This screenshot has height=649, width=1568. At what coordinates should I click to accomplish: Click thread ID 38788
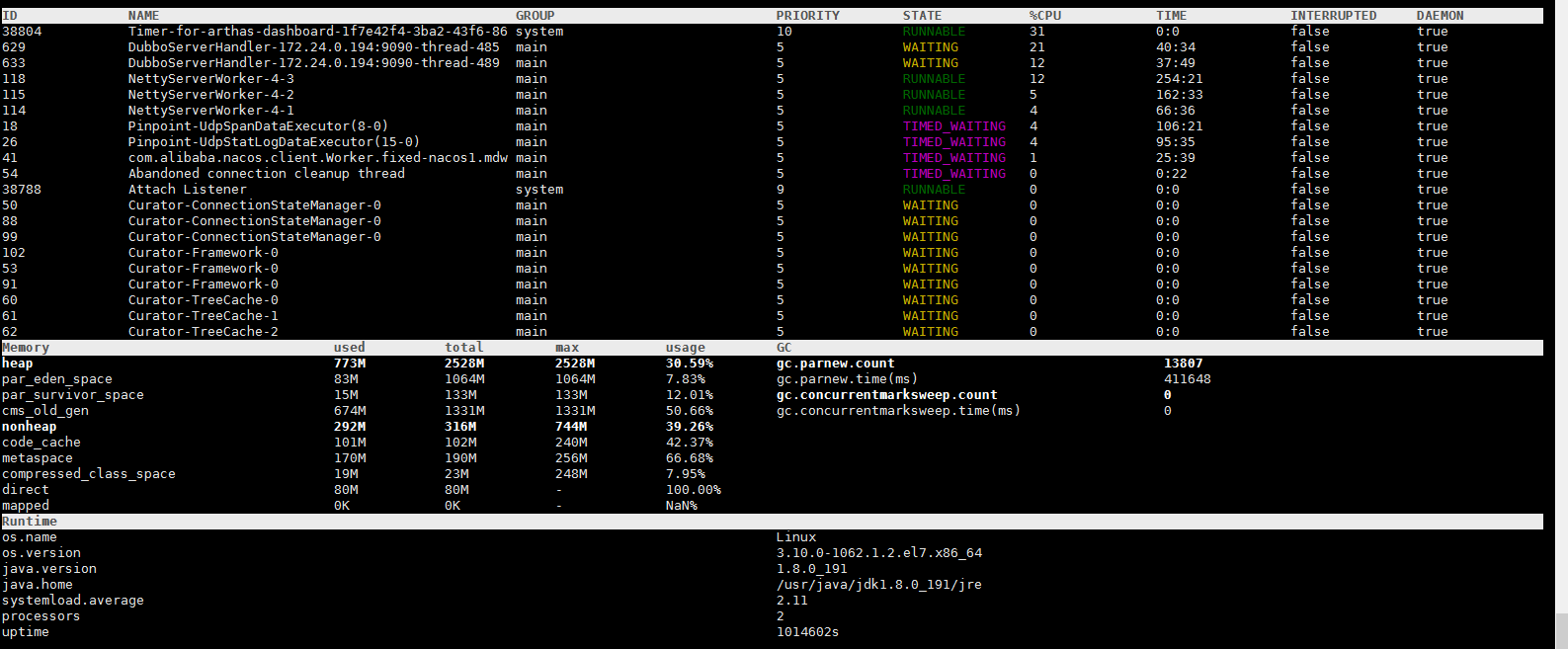click(22, 190)
